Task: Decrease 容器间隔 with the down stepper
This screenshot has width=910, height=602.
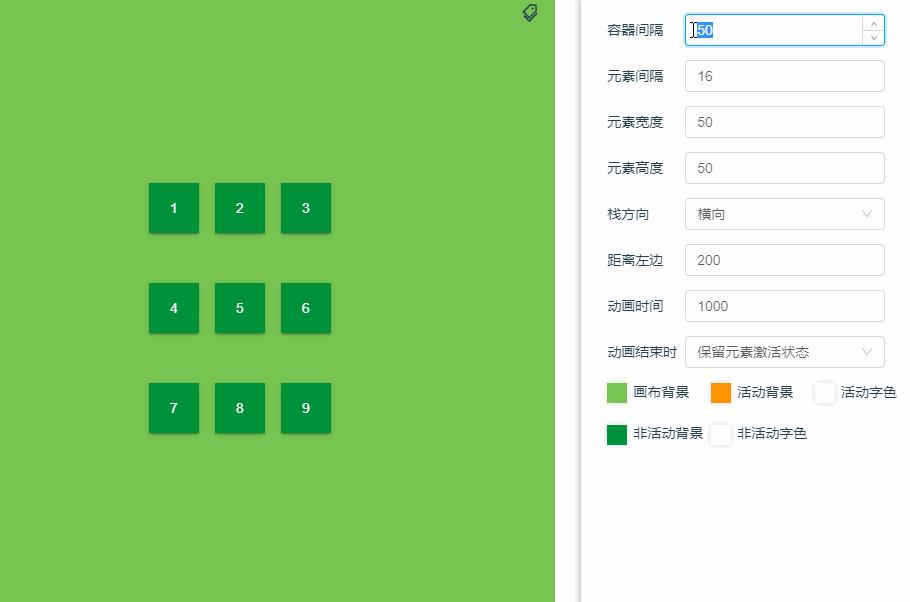Action: [873, 38]
